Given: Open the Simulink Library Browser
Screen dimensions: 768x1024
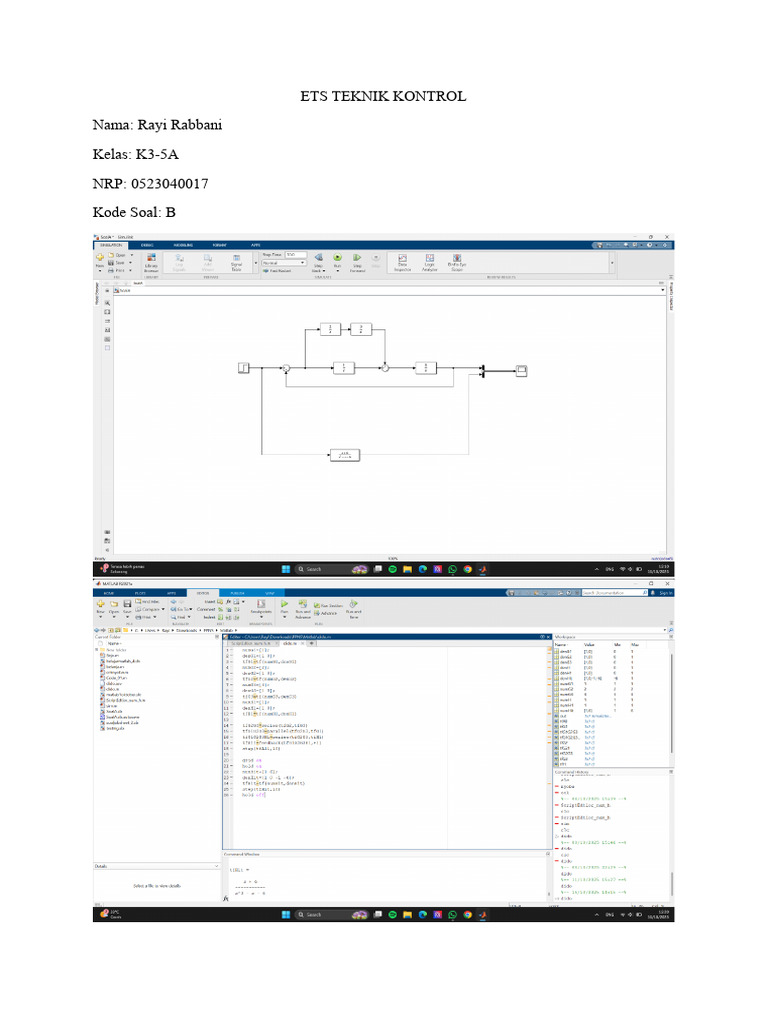Looking at the screenshot, I should click(151, 262).
